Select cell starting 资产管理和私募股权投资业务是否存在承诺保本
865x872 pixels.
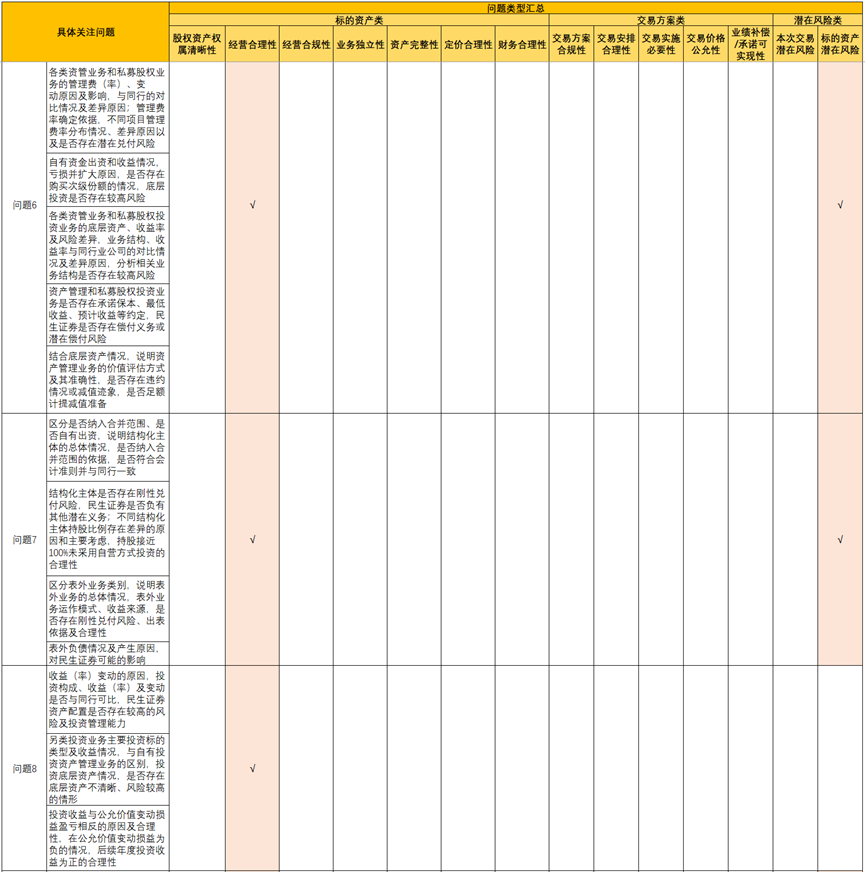pos(108,315)
